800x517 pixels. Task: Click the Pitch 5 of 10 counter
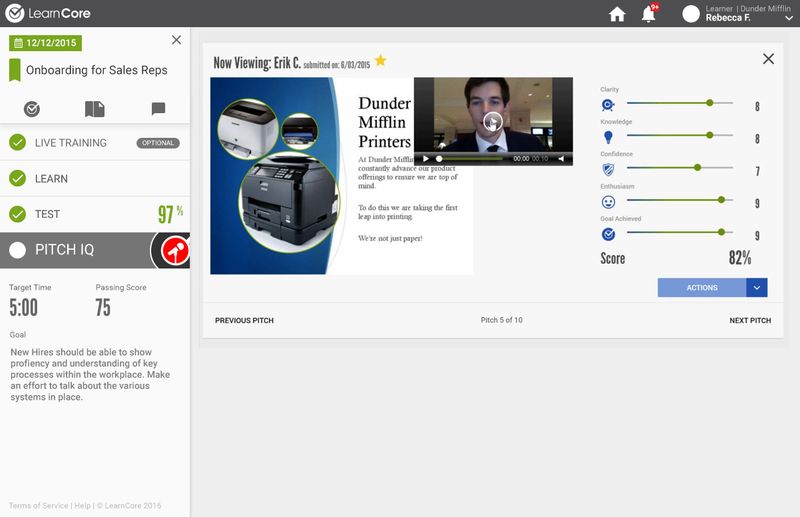point(502,320)
